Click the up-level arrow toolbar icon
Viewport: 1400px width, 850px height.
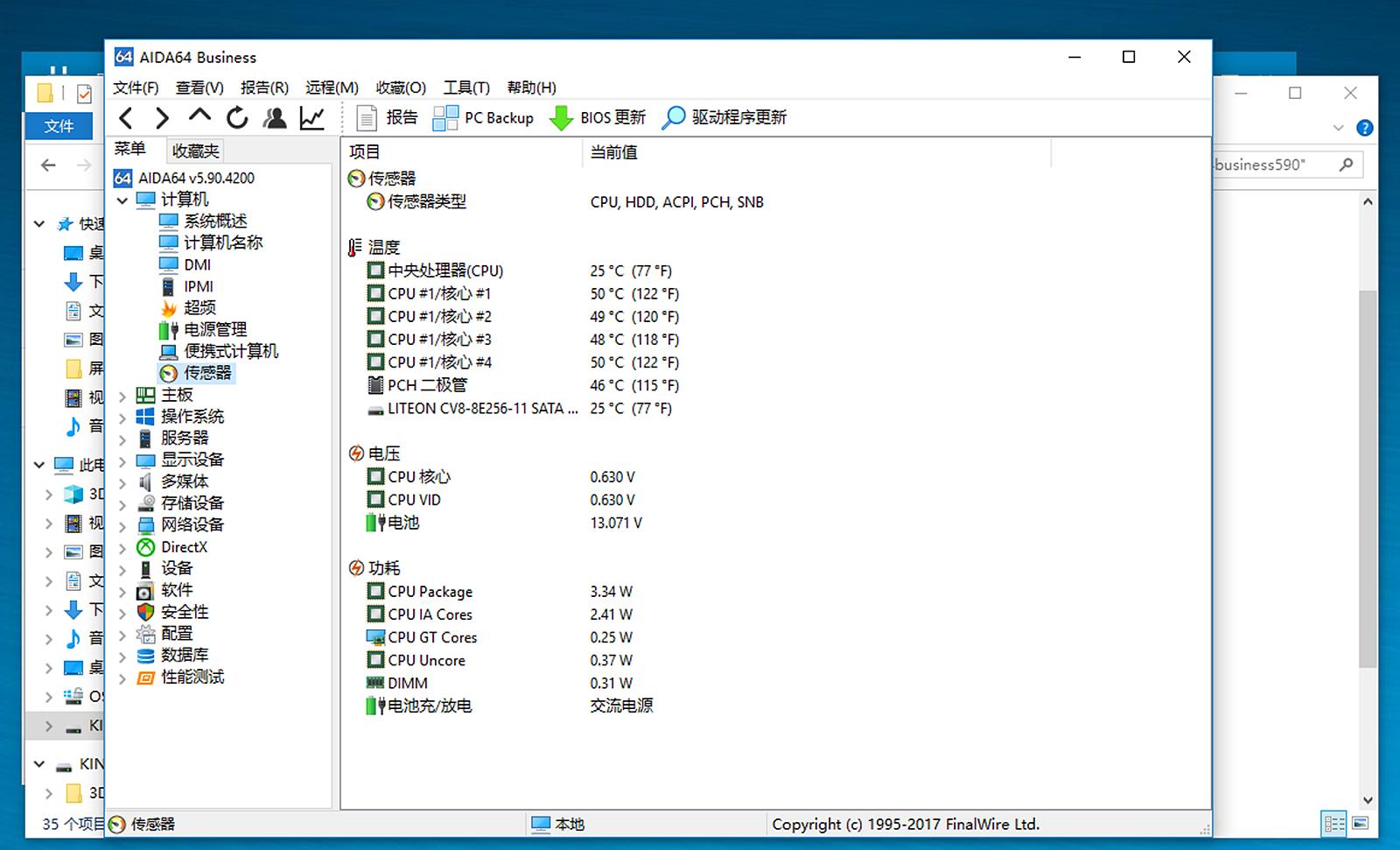pos(199,116)
